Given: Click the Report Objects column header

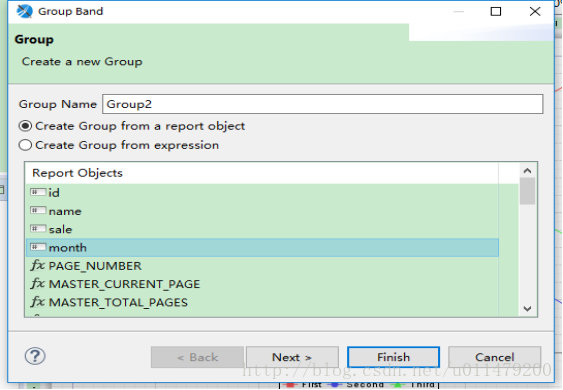Looking at the screenshot, I should click(262, 173).
